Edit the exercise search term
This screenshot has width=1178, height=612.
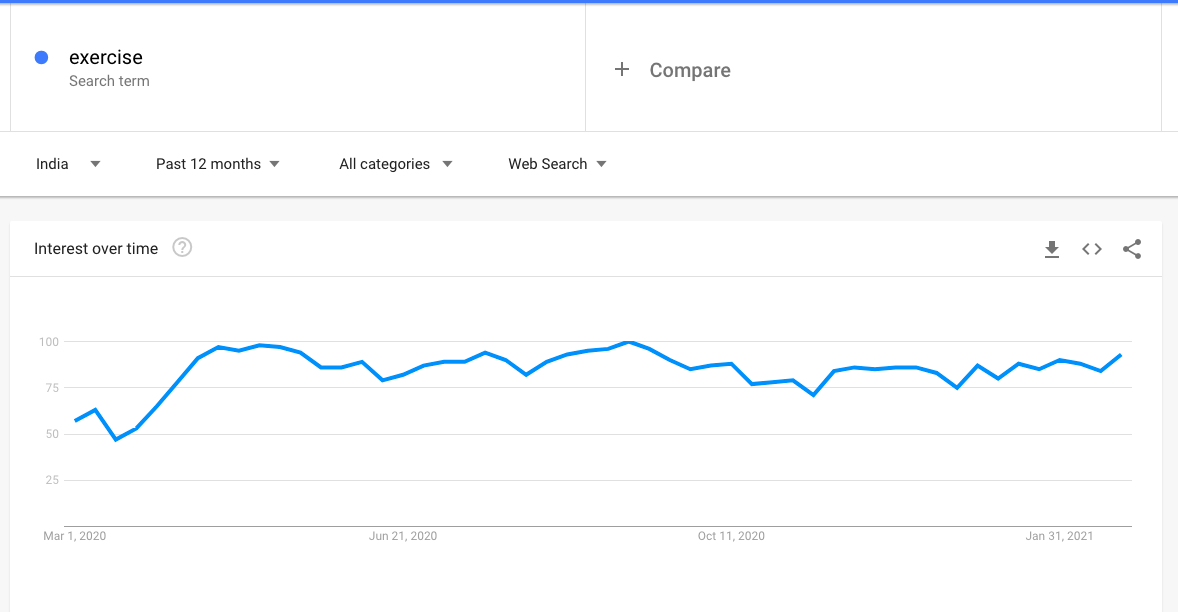(106, 58)
